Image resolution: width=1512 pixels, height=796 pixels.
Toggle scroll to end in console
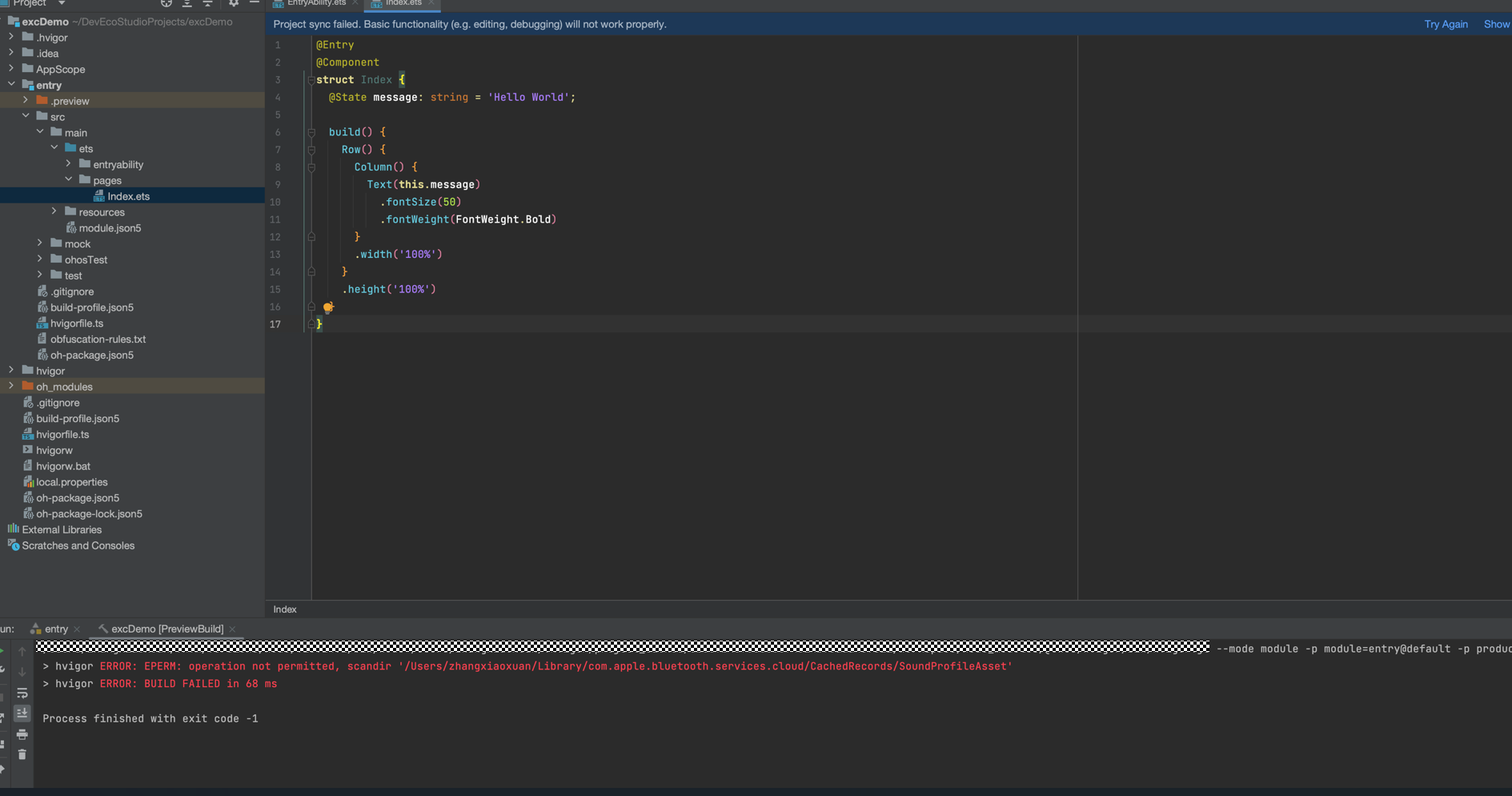tap(22, 713)
